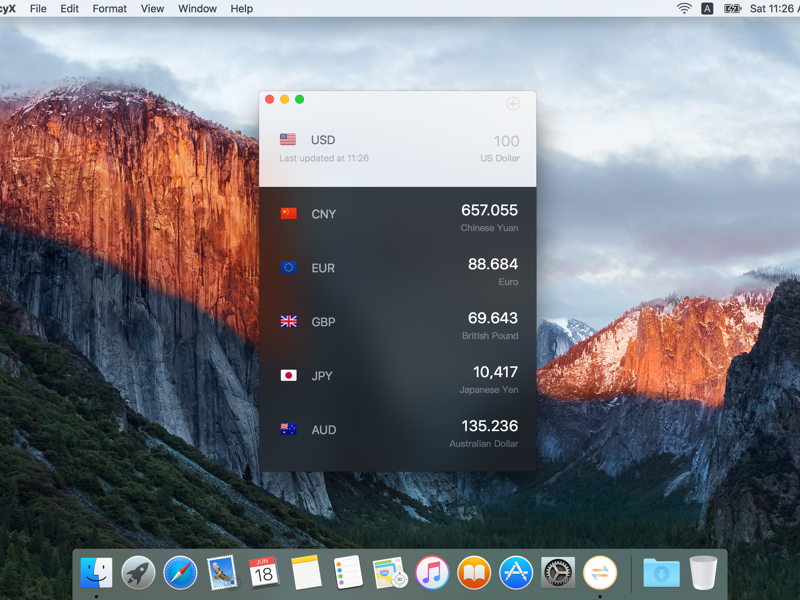Open the App Store from Dock
800x600 pixels.
516,573
